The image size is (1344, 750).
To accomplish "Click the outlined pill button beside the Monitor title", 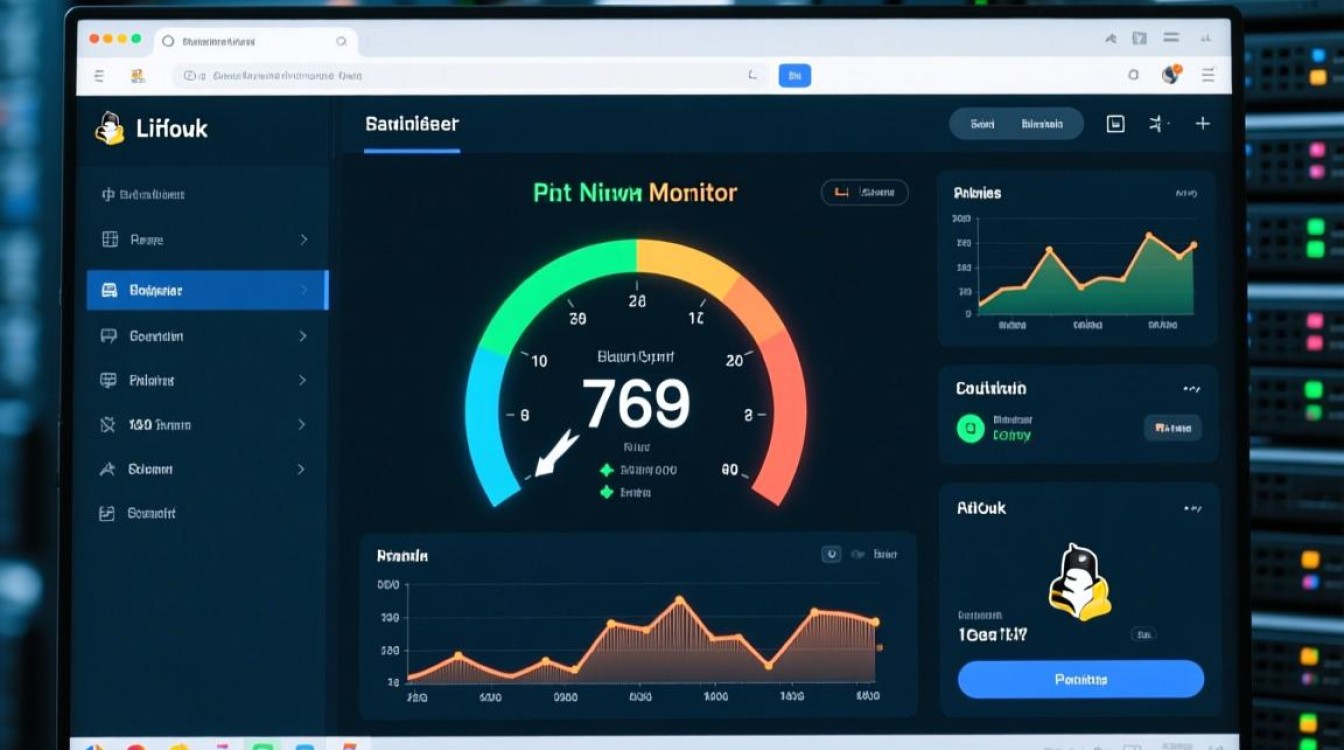I will (x=864, y=192).
